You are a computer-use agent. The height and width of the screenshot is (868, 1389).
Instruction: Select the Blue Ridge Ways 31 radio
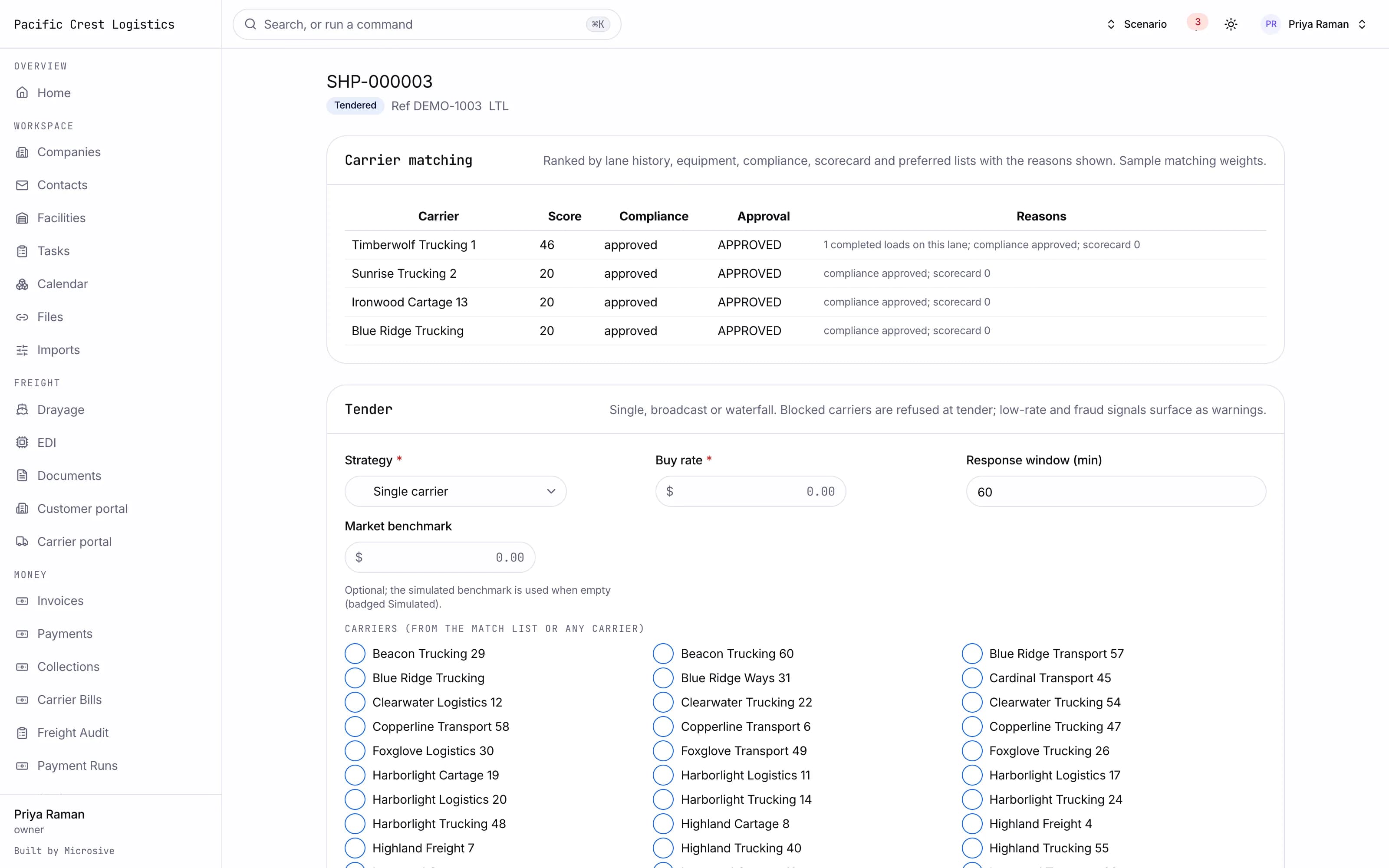click(x=663, y=678)
